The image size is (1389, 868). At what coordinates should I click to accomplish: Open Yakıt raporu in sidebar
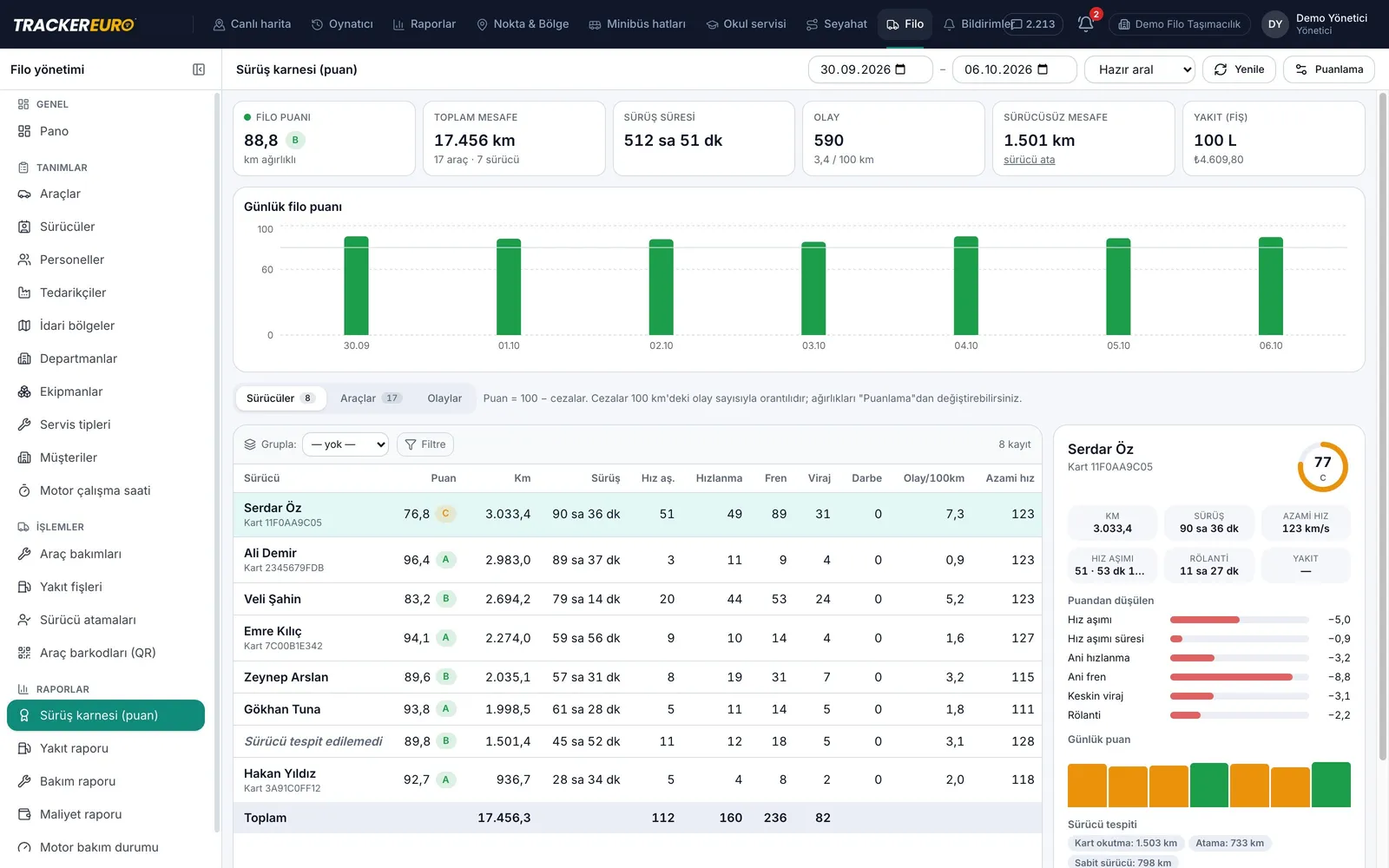[106, 748]
